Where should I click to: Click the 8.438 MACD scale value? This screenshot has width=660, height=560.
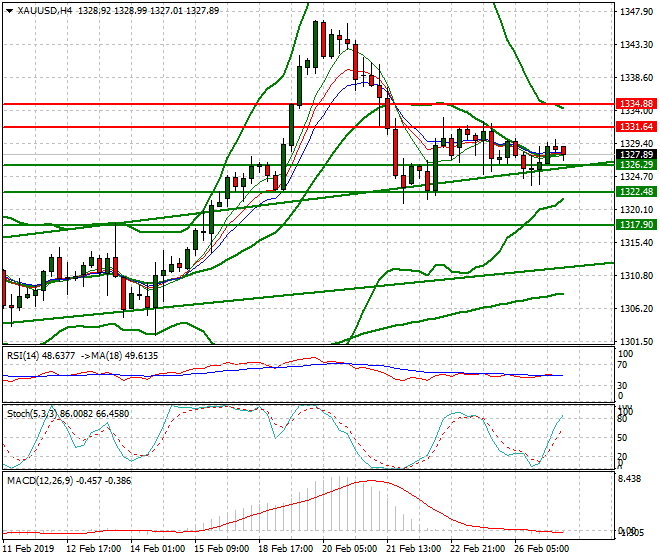pyautogui.click(x=630, y=479)
